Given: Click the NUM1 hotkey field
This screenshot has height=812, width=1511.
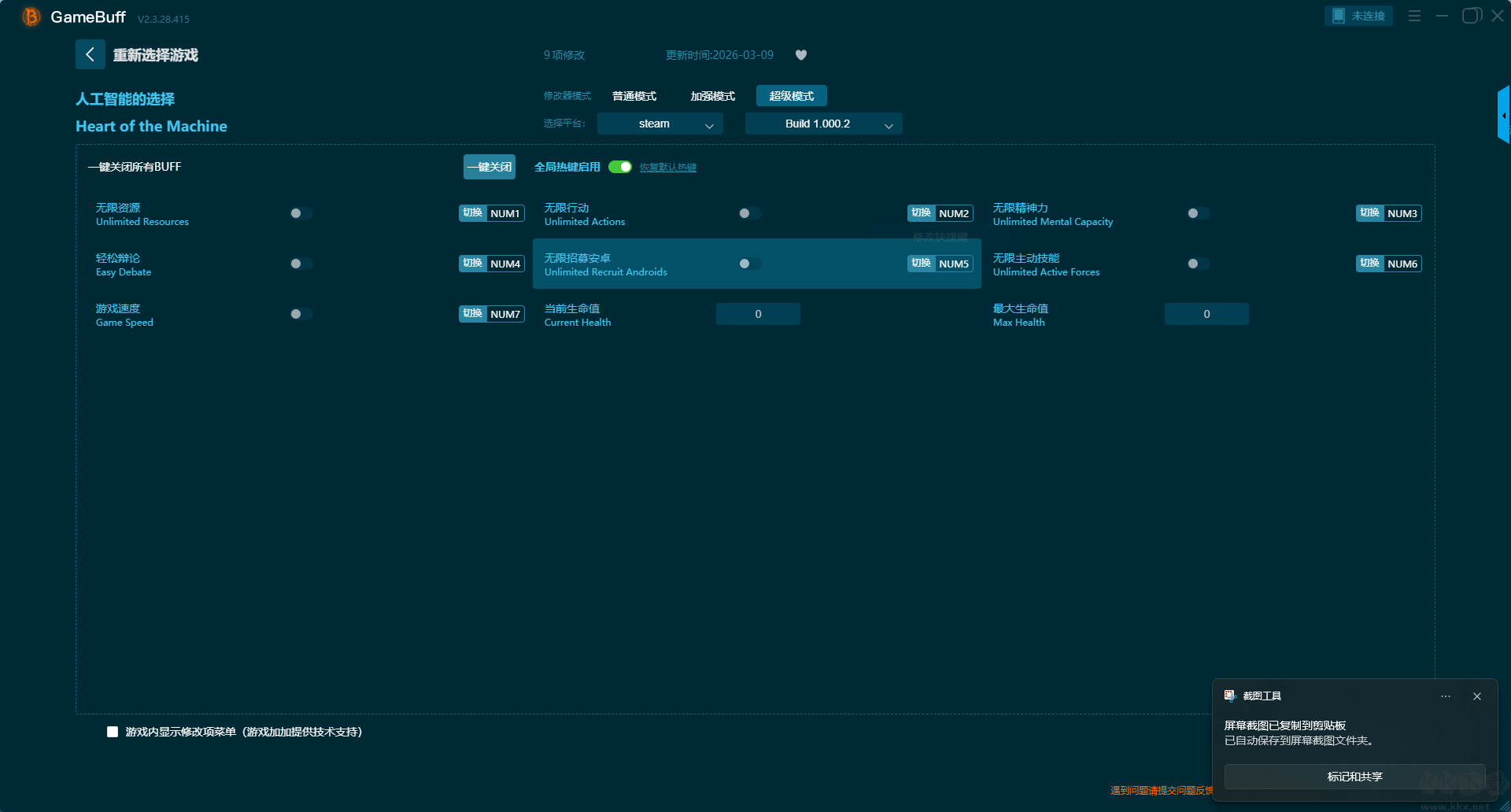Looking at the screenshot, I should point(505,213).
